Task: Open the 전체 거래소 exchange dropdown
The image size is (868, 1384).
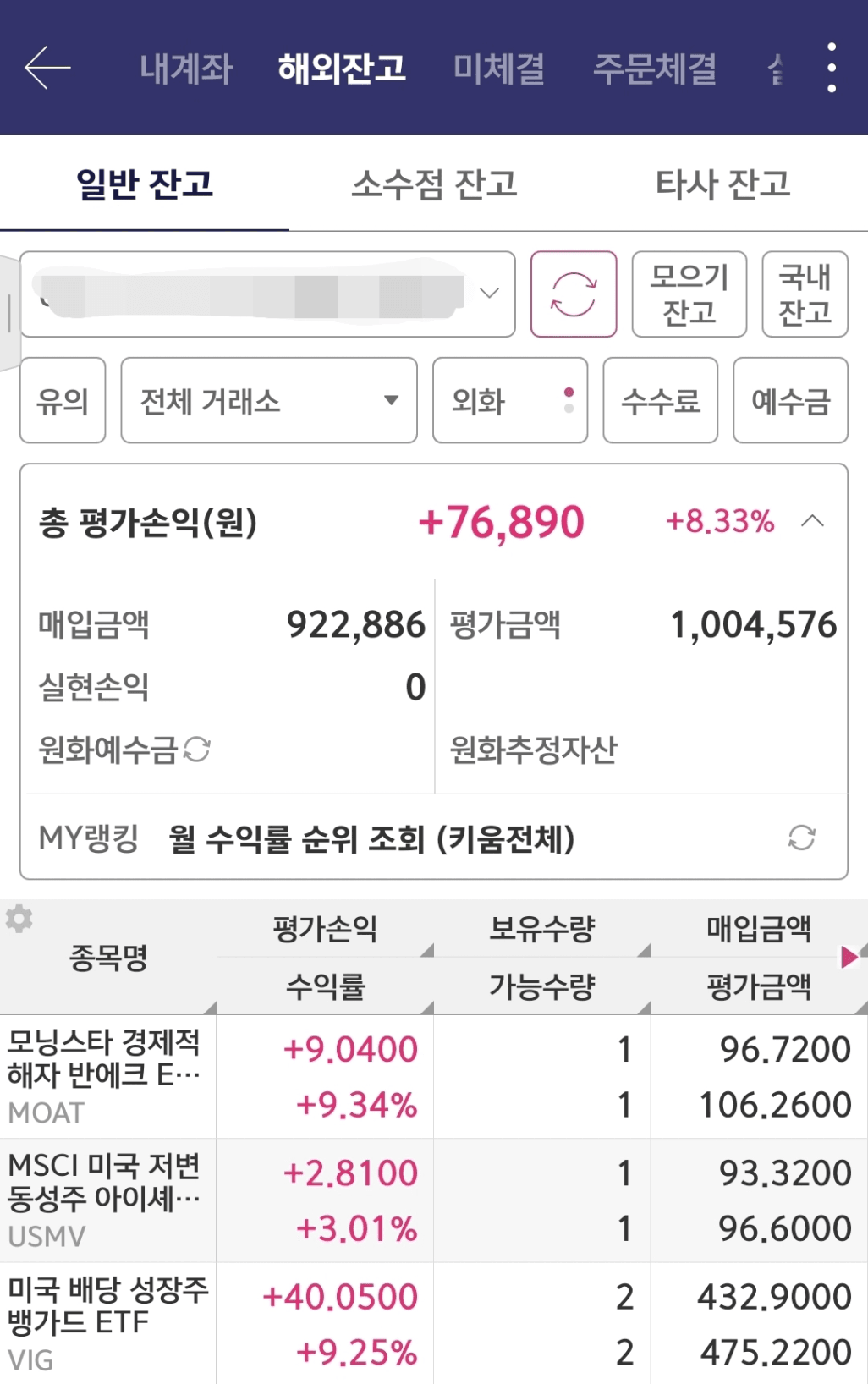Action: point(269,400)
